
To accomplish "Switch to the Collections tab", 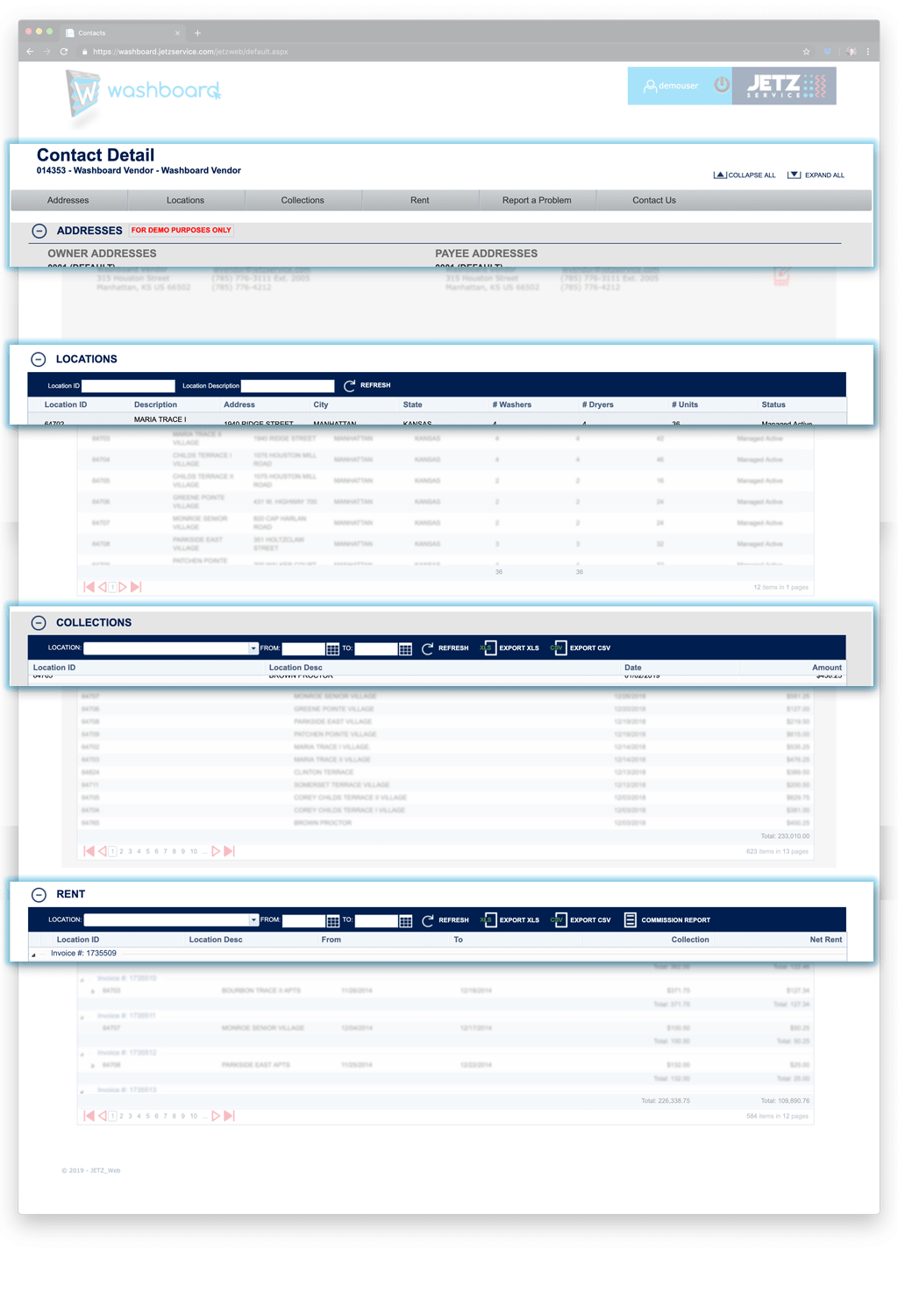I will click(x=303, y=200).
